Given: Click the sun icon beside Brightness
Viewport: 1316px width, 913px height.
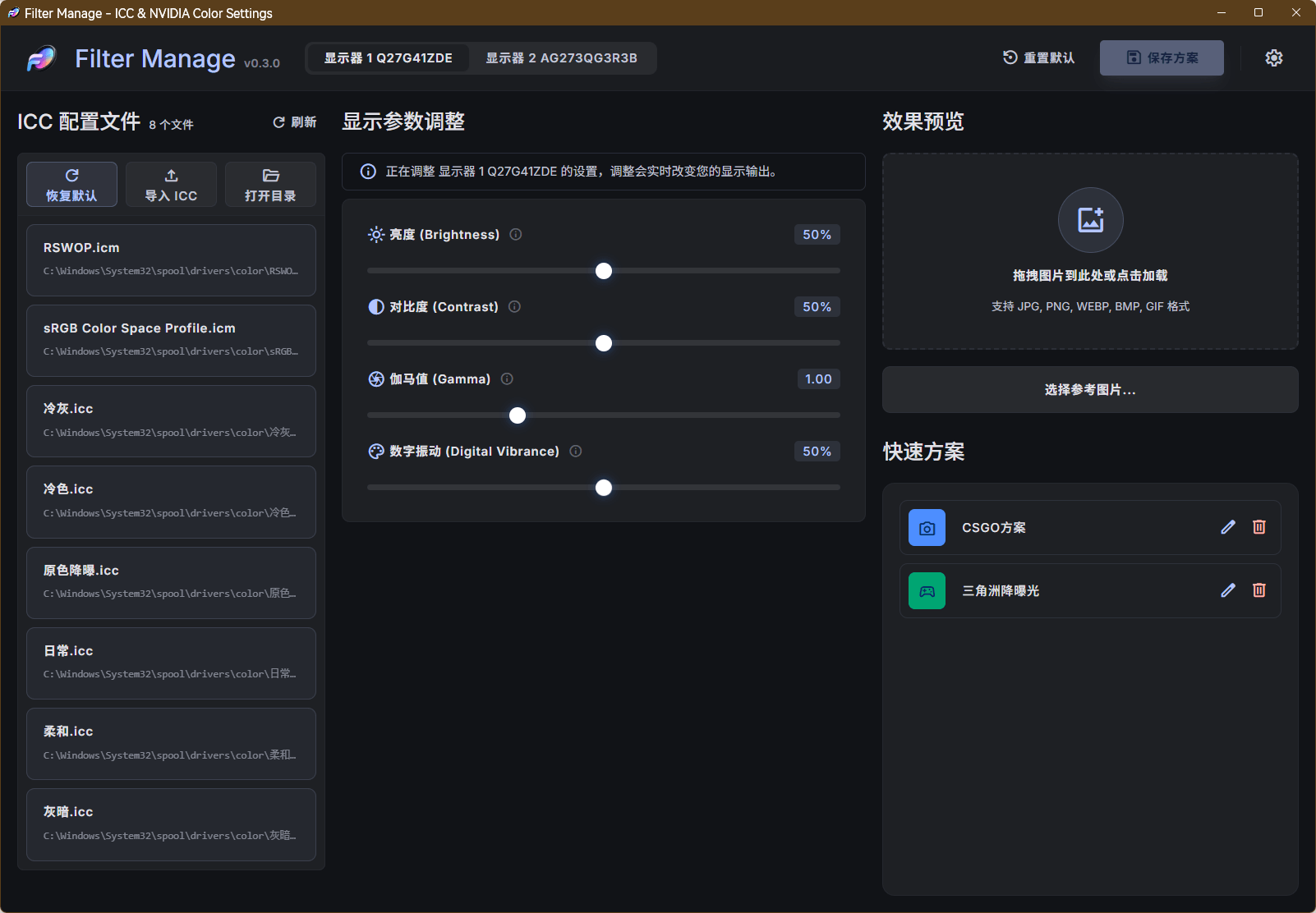Looking at the screenshot, I should pyautogui.click(x=376, y=234).
